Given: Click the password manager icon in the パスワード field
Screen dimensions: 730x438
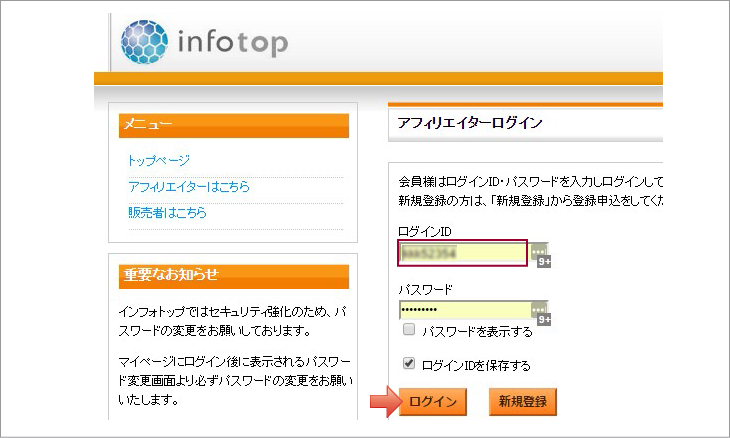Looking at the screenshot, I should click(x=539, y=309).
